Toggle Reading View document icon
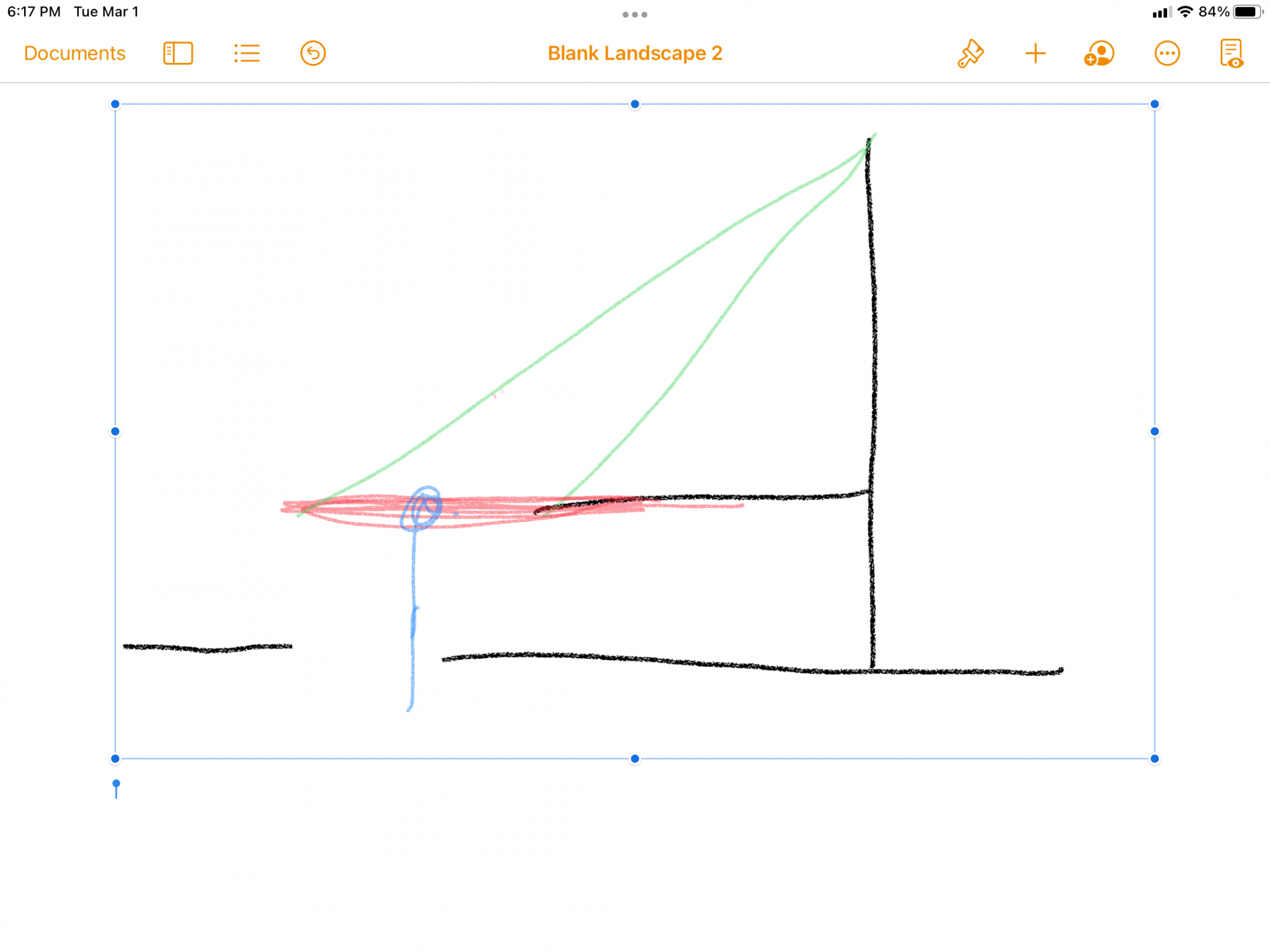1270x952 pixels. pyautogui.click(x=1231, y=53)
